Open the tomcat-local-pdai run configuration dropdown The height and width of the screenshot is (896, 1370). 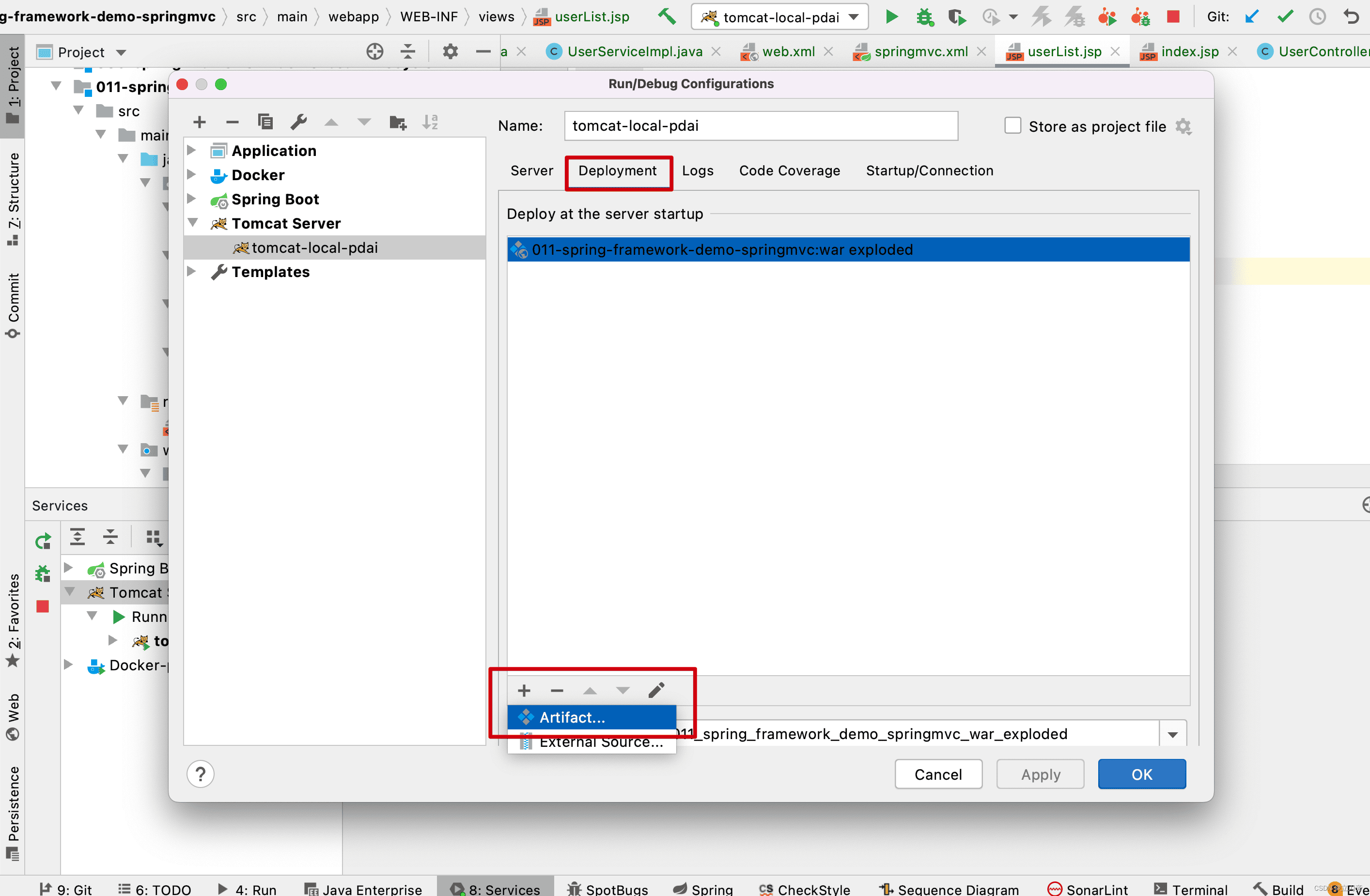[x=854, y=17]
